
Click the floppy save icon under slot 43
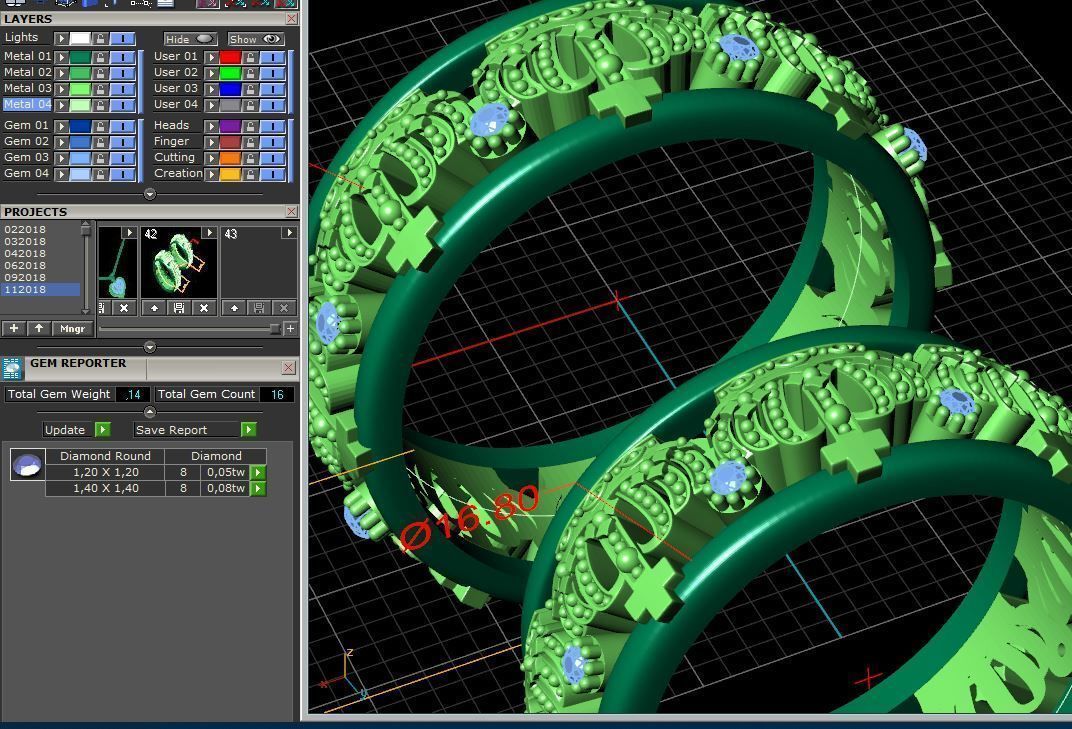[259, 308]
